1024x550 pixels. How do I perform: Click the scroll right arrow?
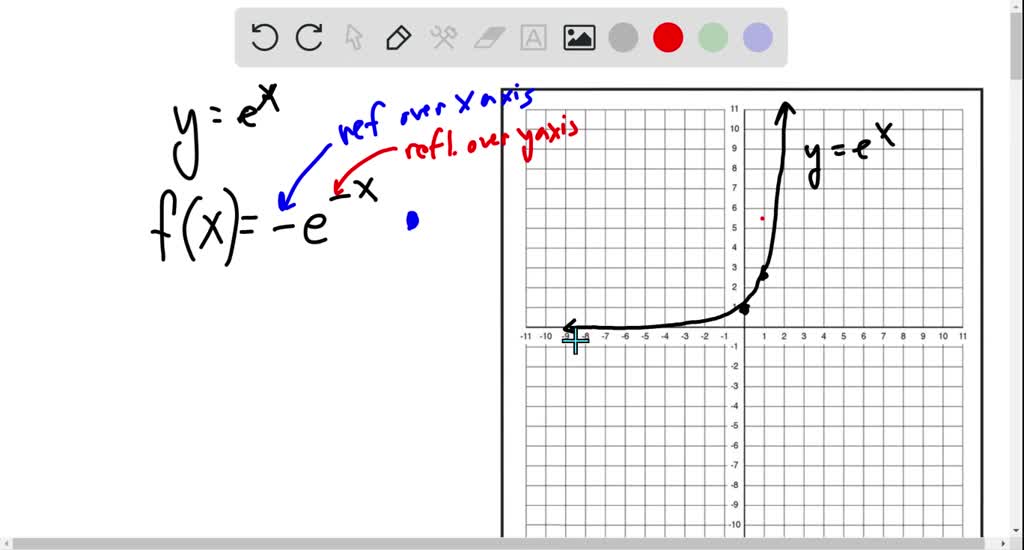coord(1004,543)
